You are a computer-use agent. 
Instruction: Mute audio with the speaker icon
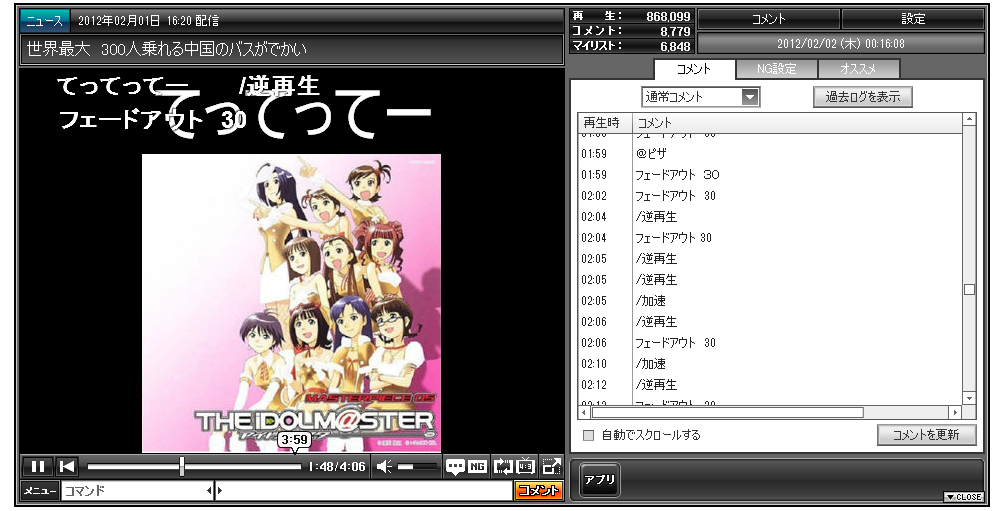point(384,466)
